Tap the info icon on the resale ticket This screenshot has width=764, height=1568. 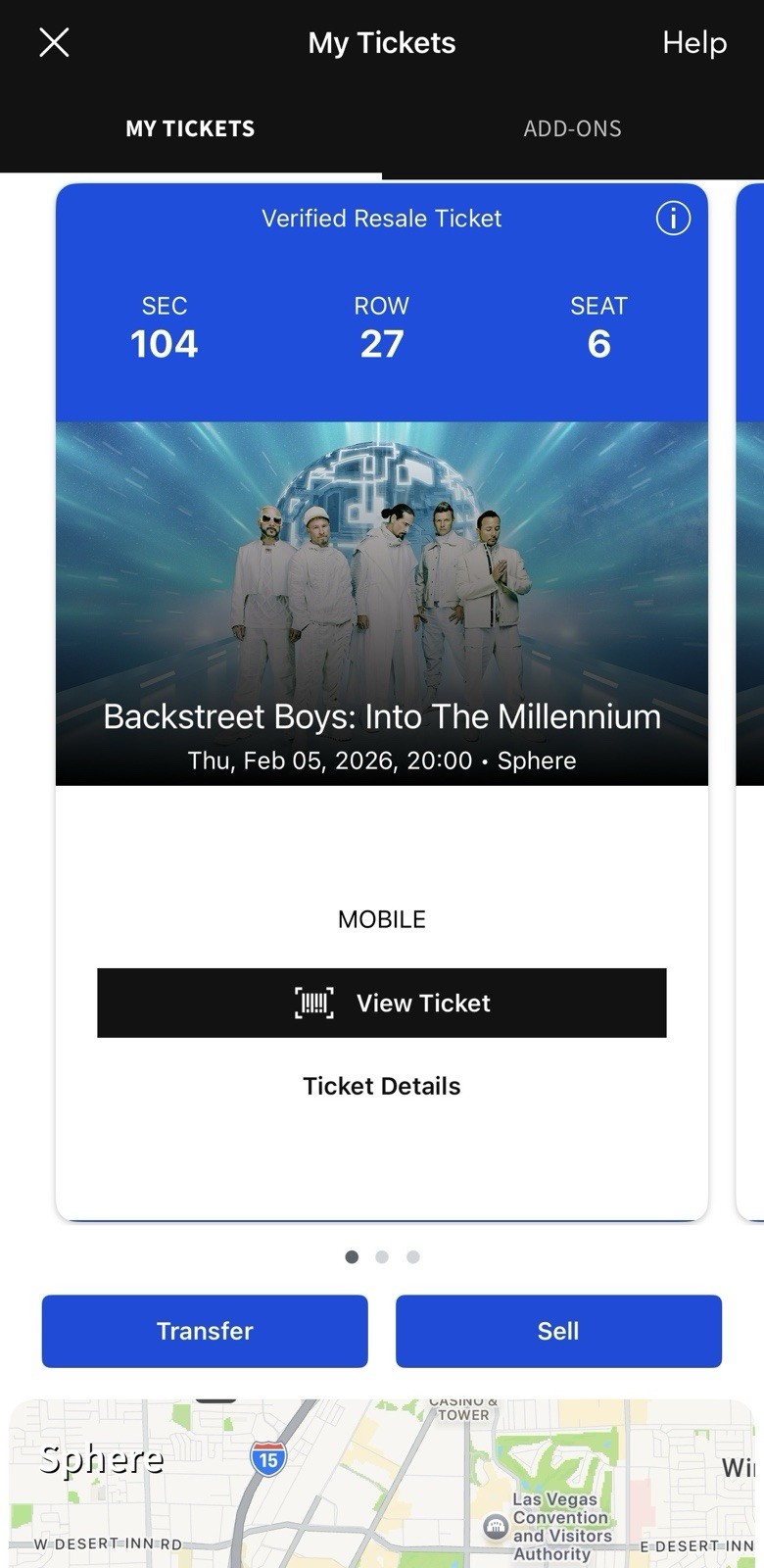tap(673, 220)
